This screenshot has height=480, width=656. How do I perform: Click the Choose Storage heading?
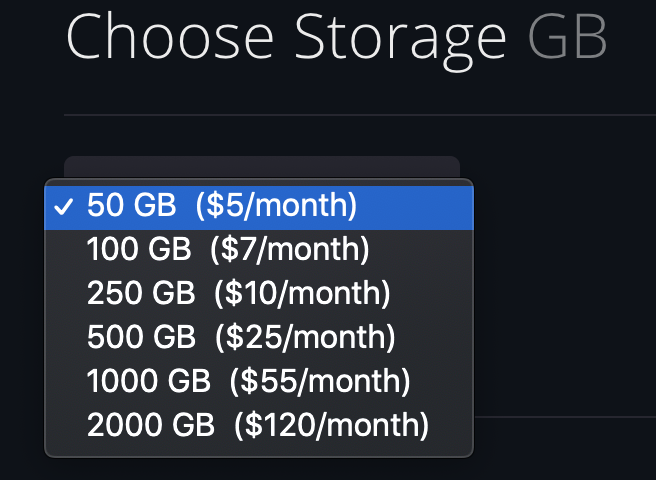286,37
